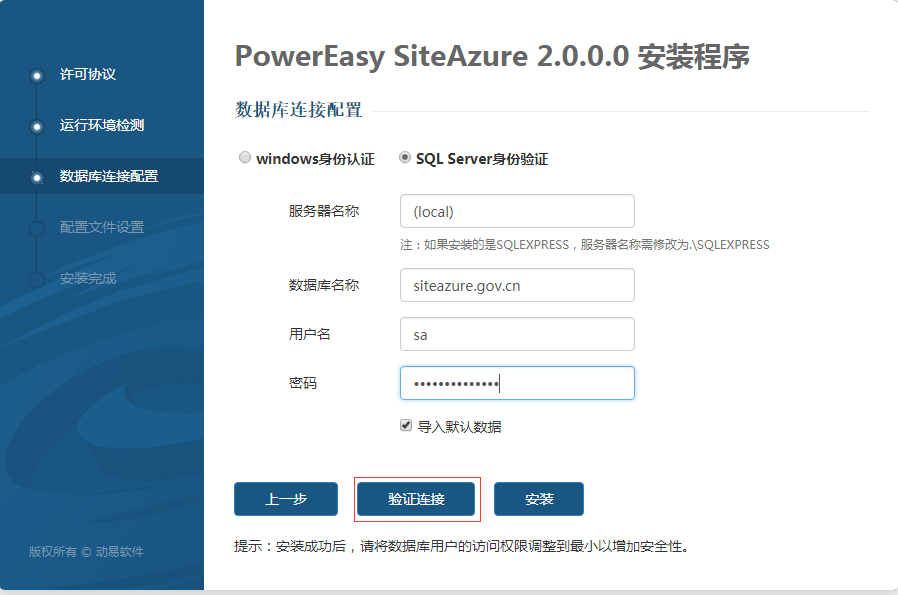
Task: Click the 密码 password field
Action: point(517,383)
